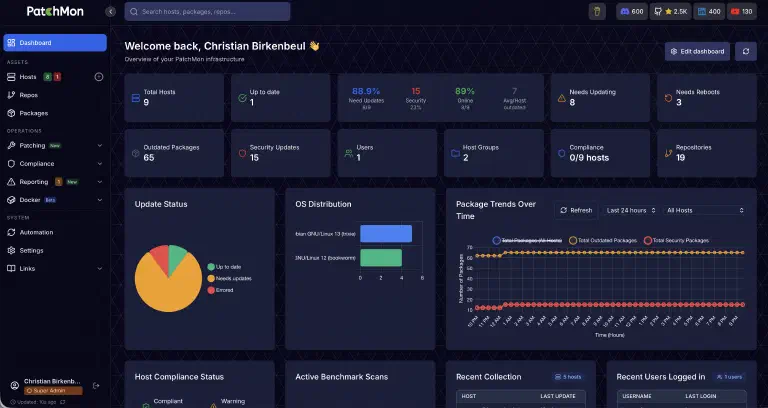The height and width of the screenshot is (408, 768).
Task: Toggle the Total Packages legend item
Action: (x=527, y=240)
